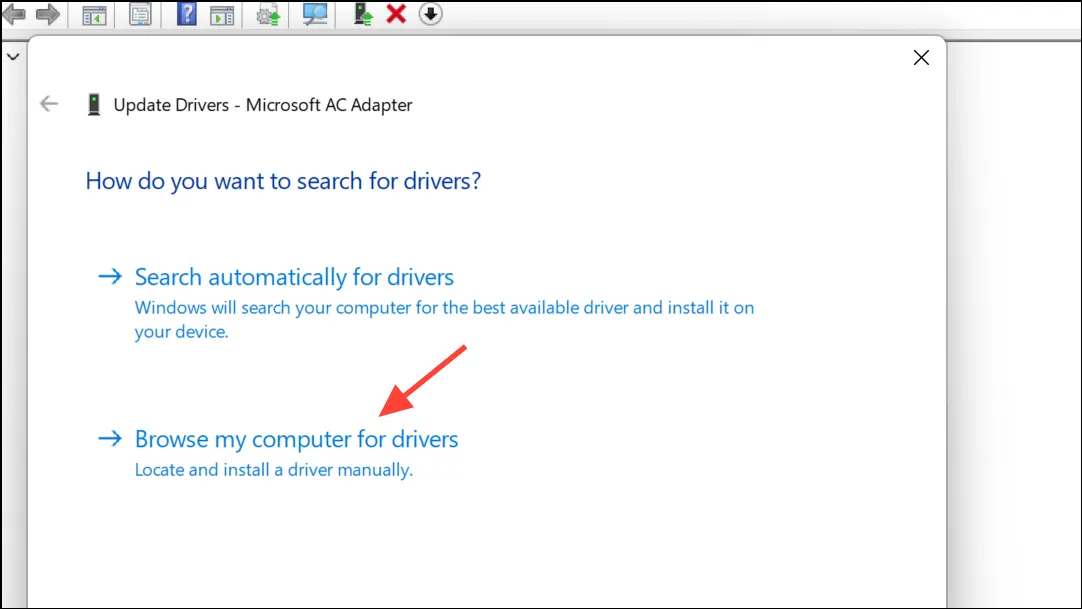Click the arrow beside Search automatically
Image resolution: width=1082 pixels, height=609 pixels.
(110, 277)
